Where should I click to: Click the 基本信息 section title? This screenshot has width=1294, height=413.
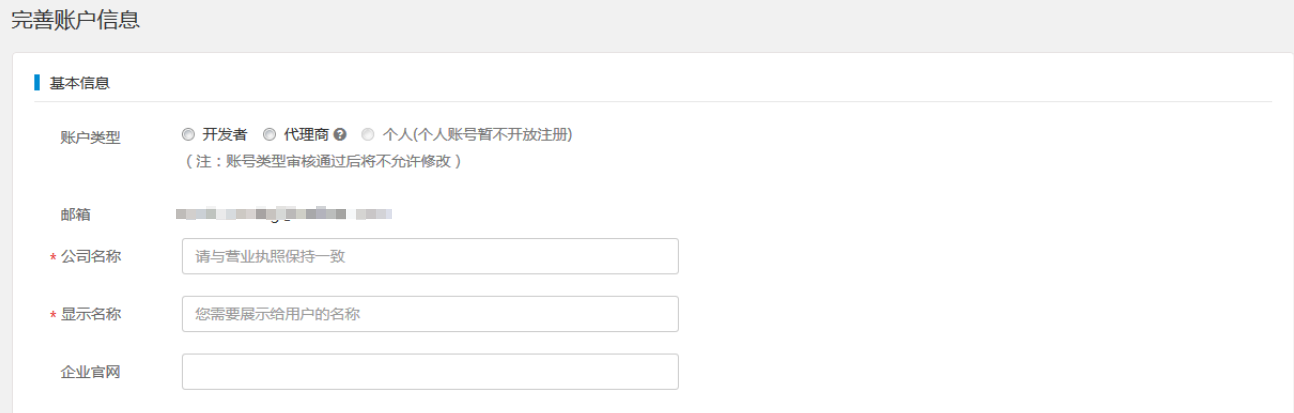[80, 83]
